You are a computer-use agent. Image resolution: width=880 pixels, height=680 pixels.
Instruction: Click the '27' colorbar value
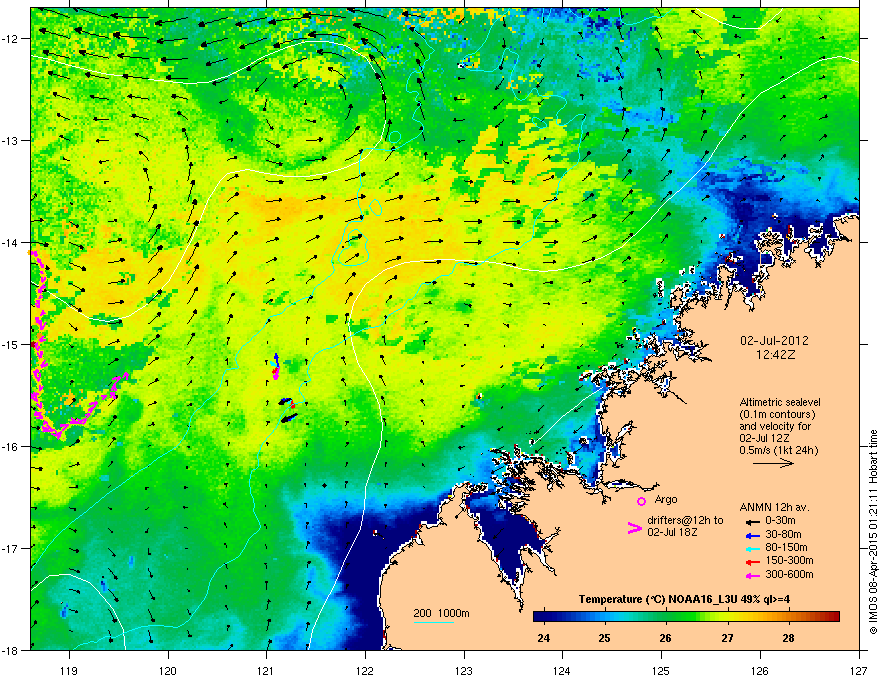tap(727, 638)
